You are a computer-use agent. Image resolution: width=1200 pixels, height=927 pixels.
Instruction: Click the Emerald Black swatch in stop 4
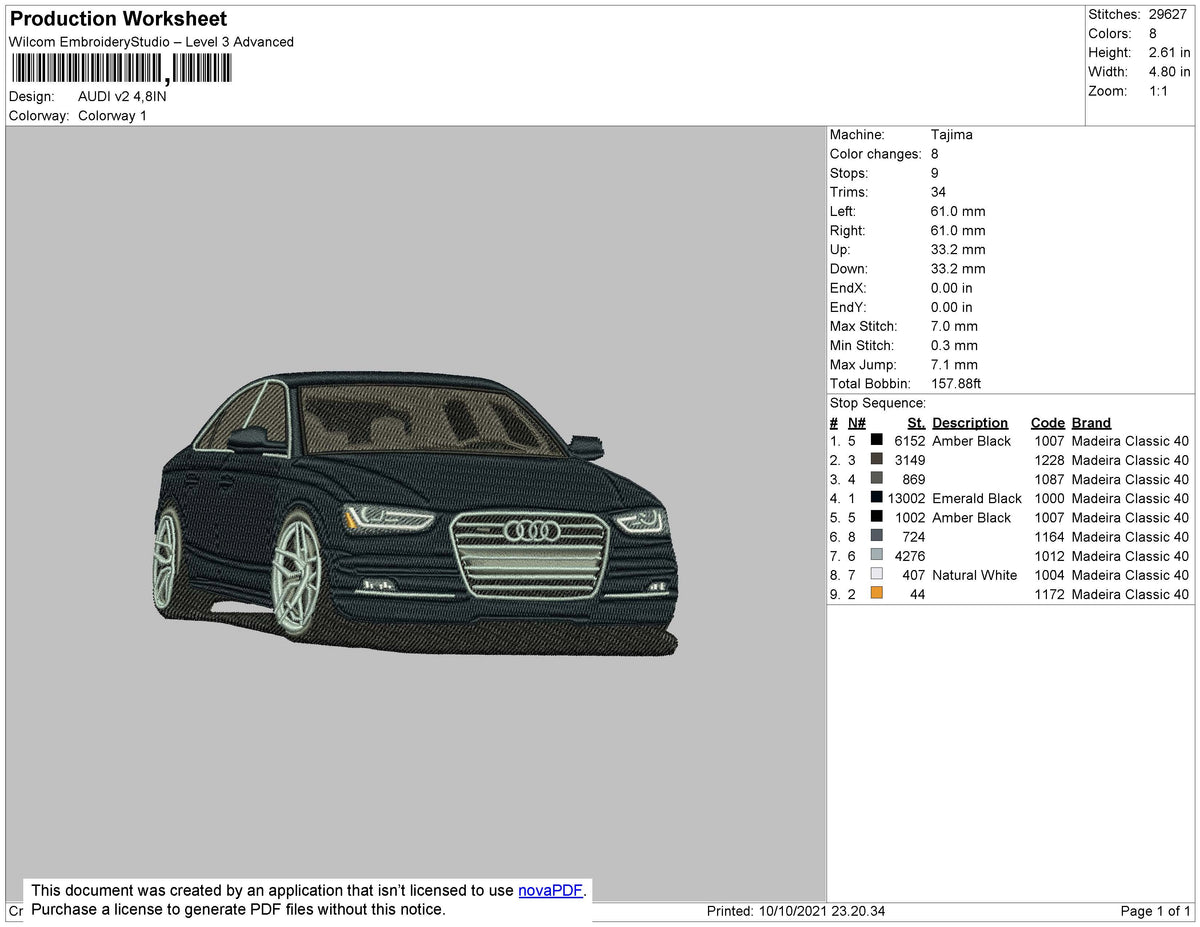(877, 498)
